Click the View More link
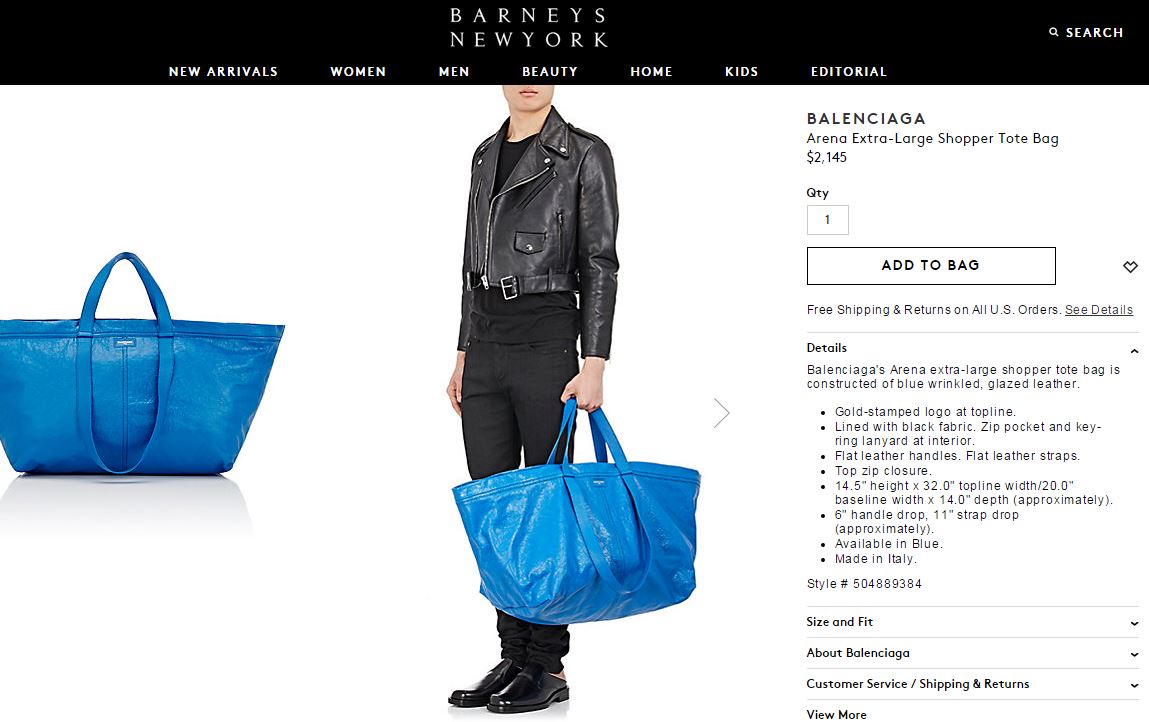The height and width of the screenshot is (722, 1149). point(836,715)
